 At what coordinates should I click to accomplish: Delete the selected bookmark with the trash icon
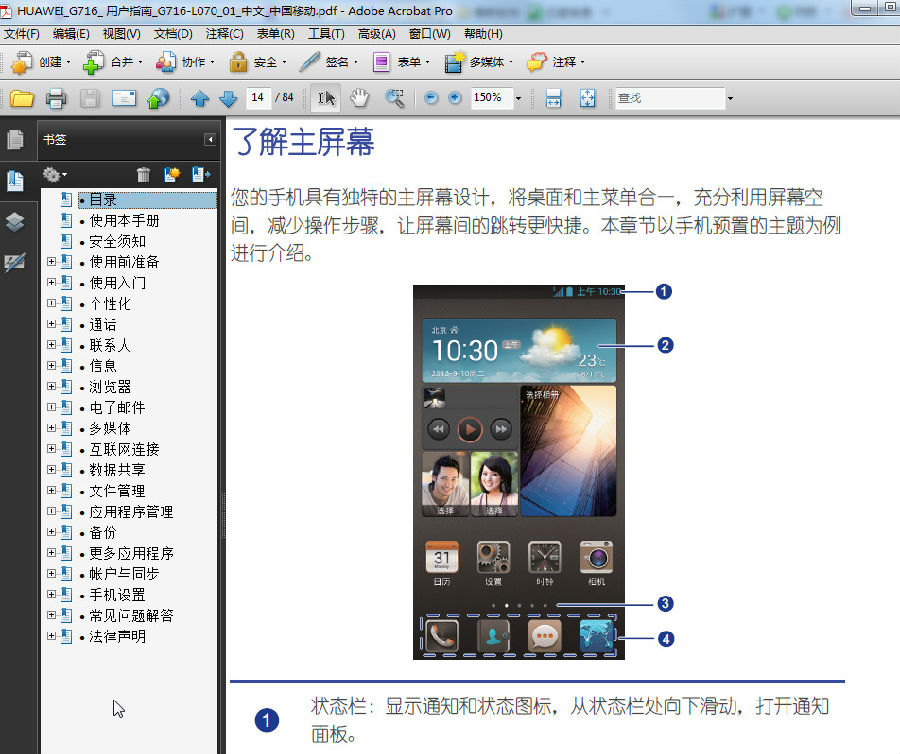(143, 174)
